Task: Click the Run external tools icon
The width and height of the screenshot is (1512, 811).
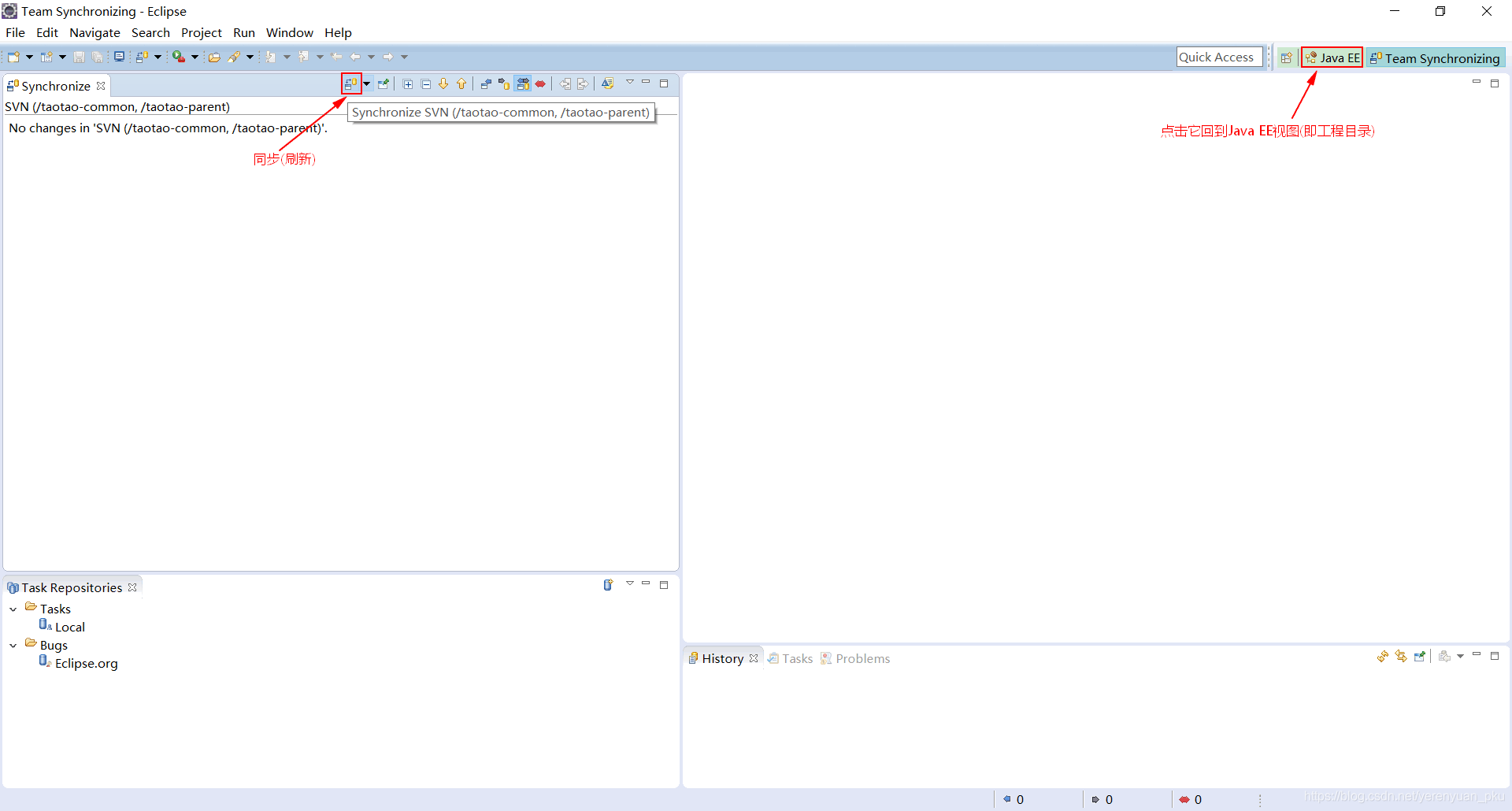Action: pyautogui.click(x=179, y=57)
